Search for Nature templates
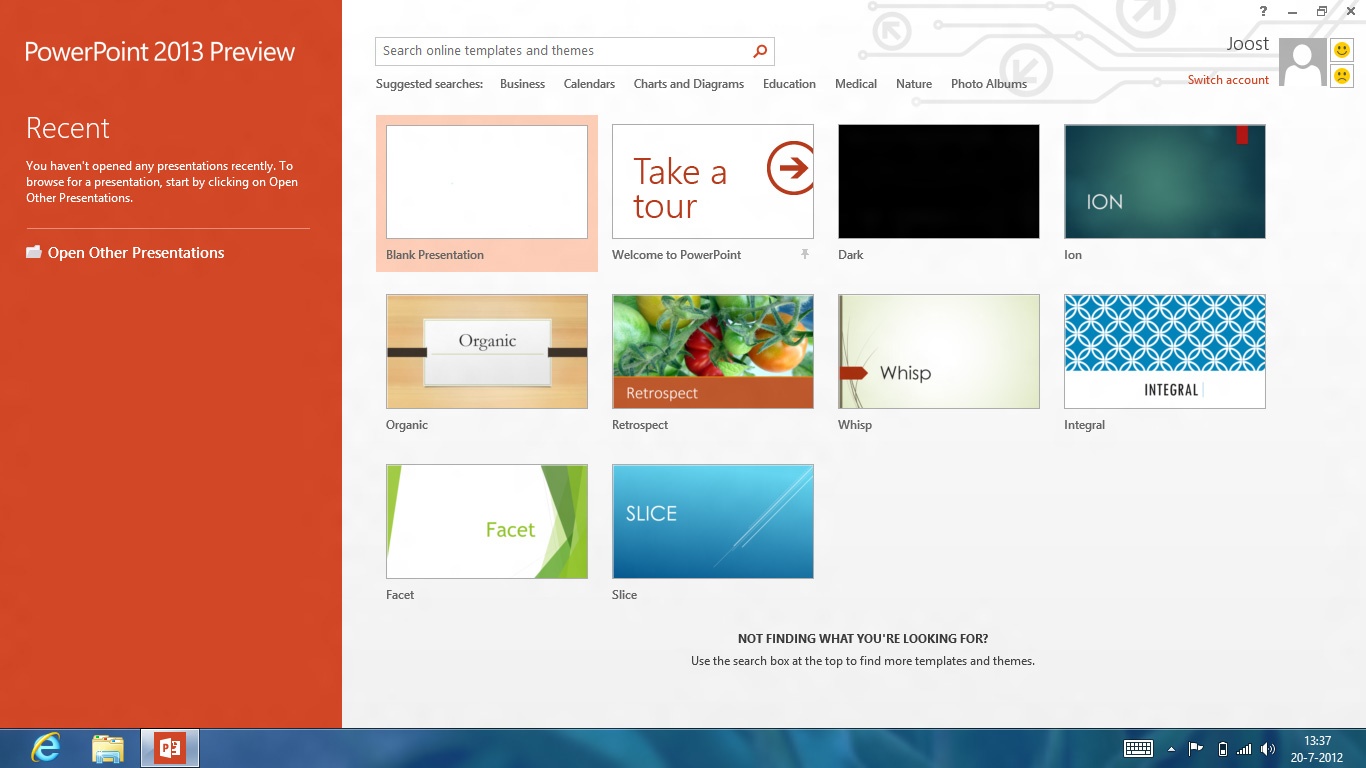The width and height of the screenshot is (1366, 768). [914, 84]
